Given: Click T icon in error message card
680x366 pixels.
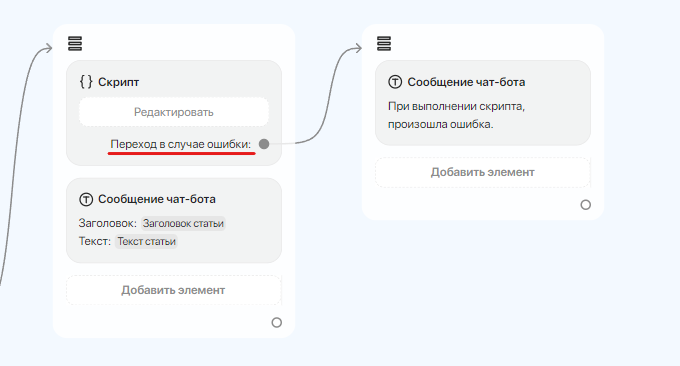Looking at the screenshot, I should click(395, 82).
